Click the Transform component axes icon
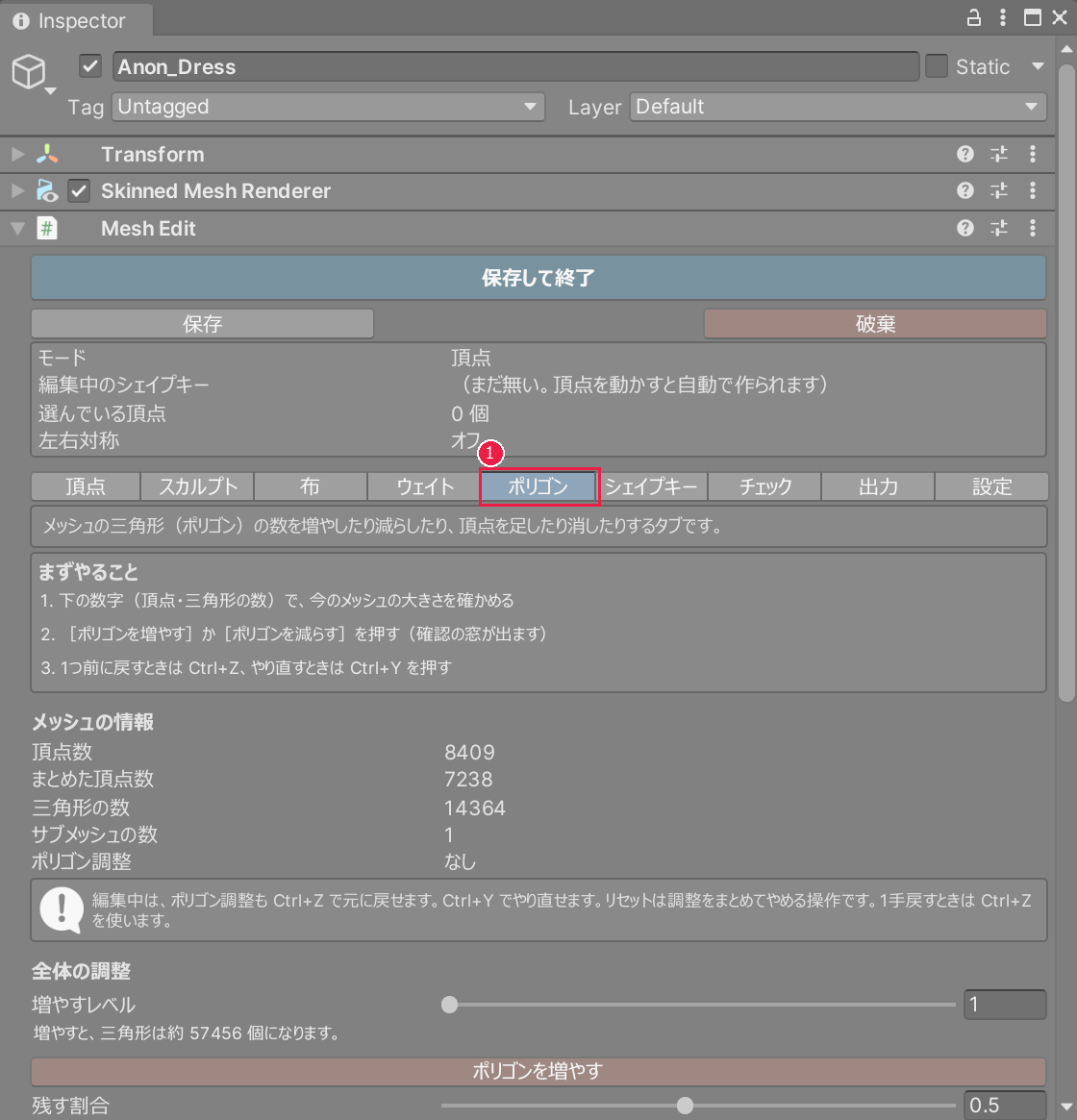Screen dimensions: 1077x1120 47,154
